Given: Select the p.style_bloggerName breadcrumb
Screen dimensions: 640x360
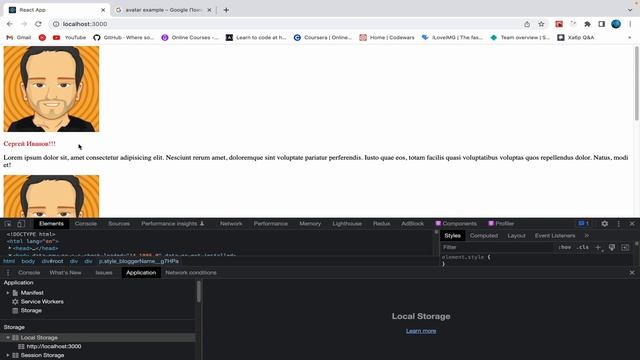Looking at the screenshot, I should coord(139,261).
